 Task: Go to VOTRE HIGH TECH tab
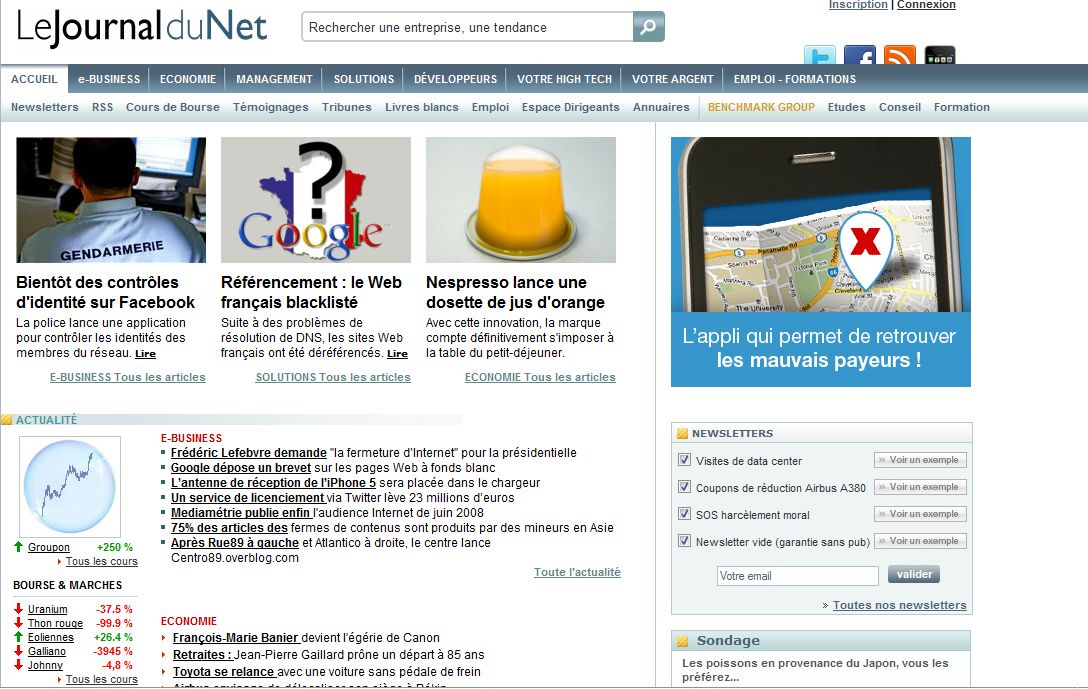pos(564,79)
